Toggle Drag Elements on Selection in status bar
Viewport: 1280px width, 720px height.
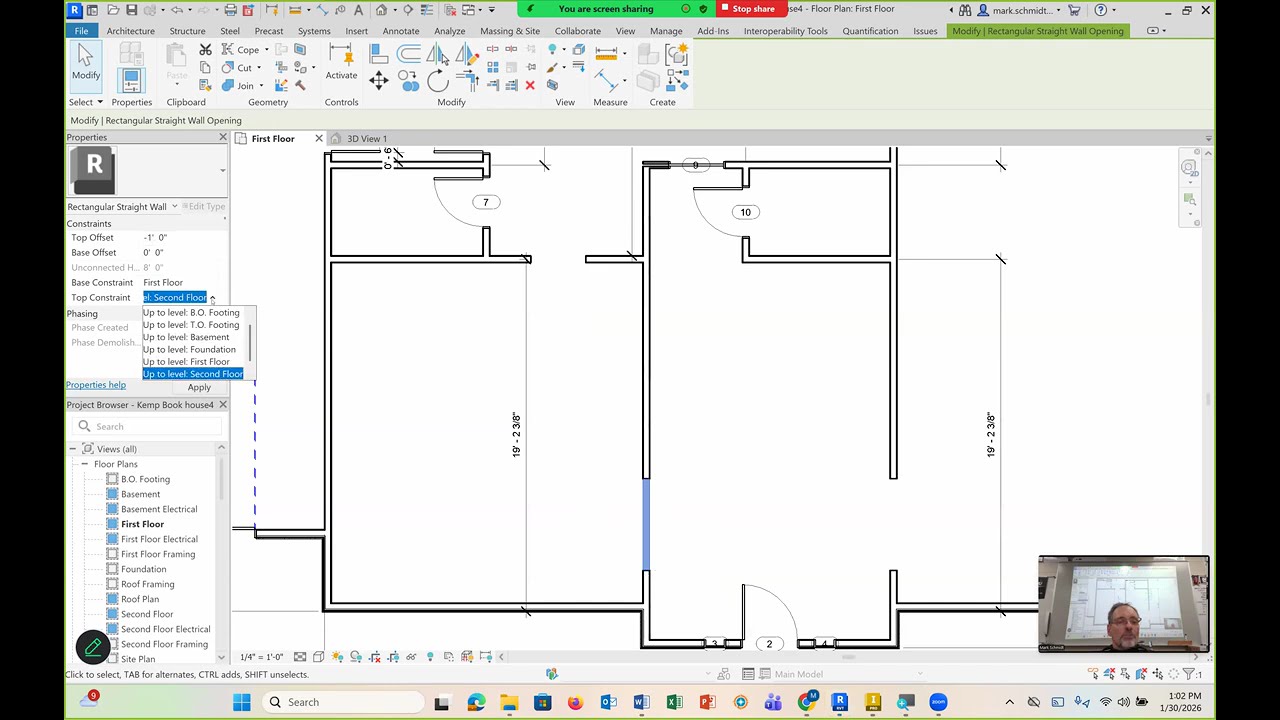coord(1158,675)
